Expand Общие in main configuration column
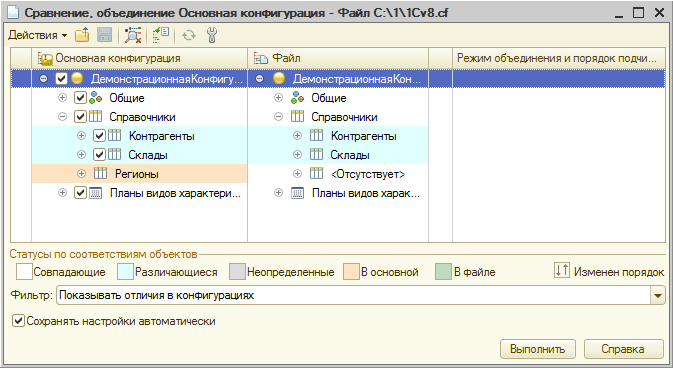 (x=62, y=97)
